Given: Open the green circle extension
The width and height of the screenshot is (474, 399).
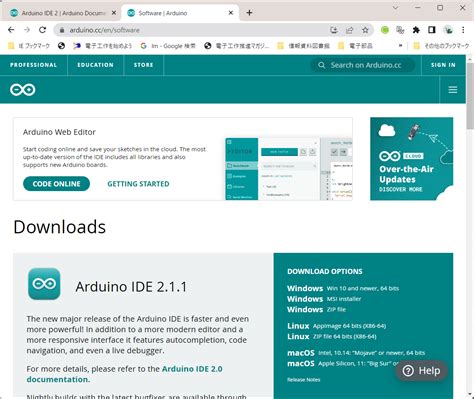Looking at the screenshot, I should pos(385,30).
